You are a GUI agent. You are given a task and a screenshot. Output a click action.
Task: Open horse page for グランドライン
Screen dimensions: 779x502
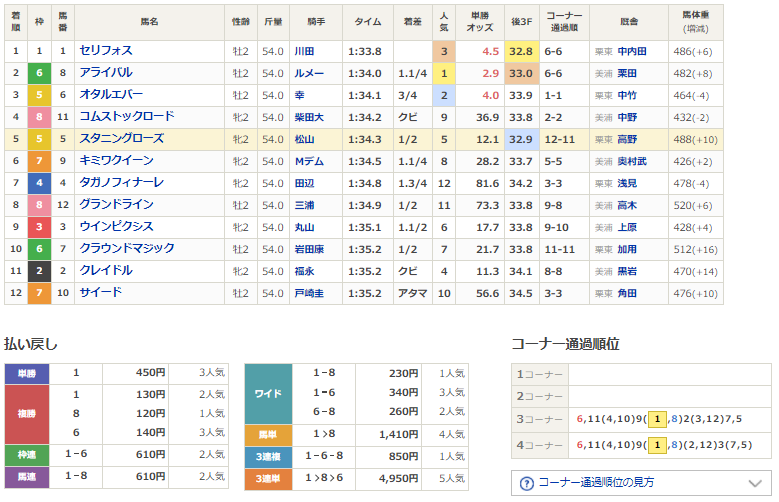point(116,204)
